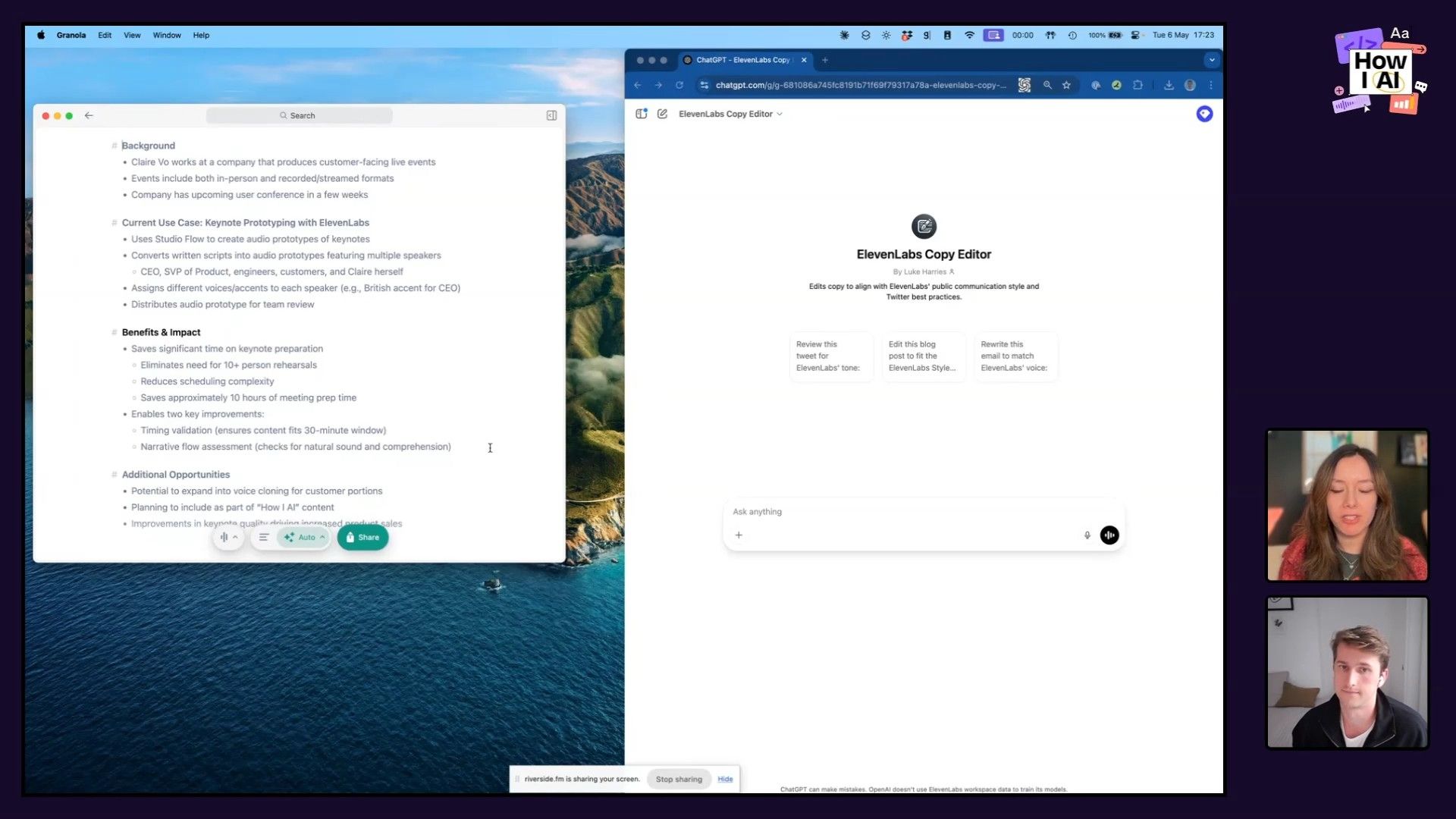Choose 'Review this tweet for ElevenLabs' tone' prompt
1456x819 pixels.
(x=831, y=356)
